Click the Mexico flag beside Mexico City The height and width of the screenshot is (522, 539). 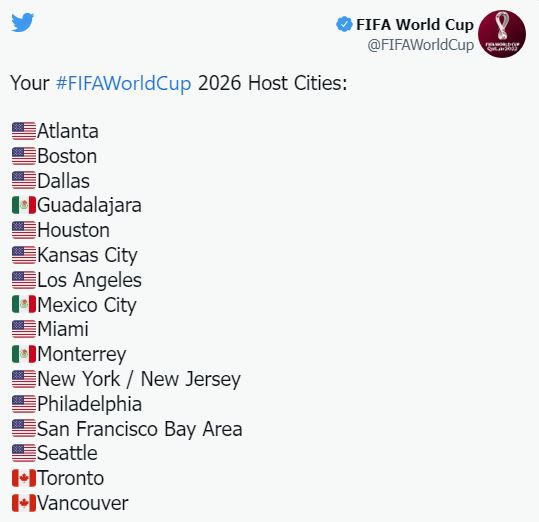(x=24, y=304)
